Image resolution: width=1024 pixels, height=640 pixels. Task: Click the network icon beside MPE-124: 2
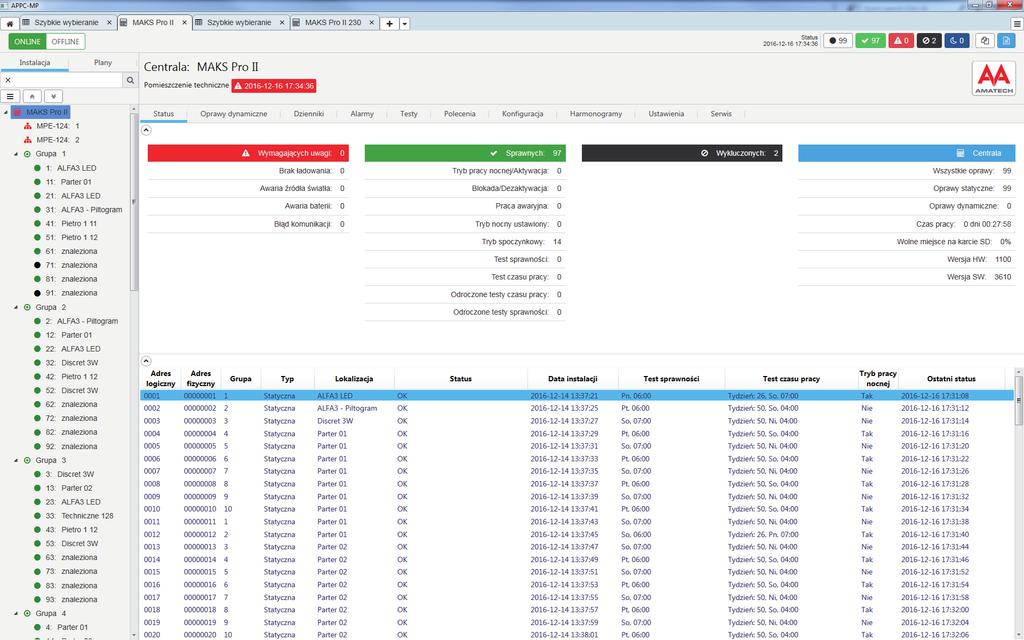coord(27,140)
